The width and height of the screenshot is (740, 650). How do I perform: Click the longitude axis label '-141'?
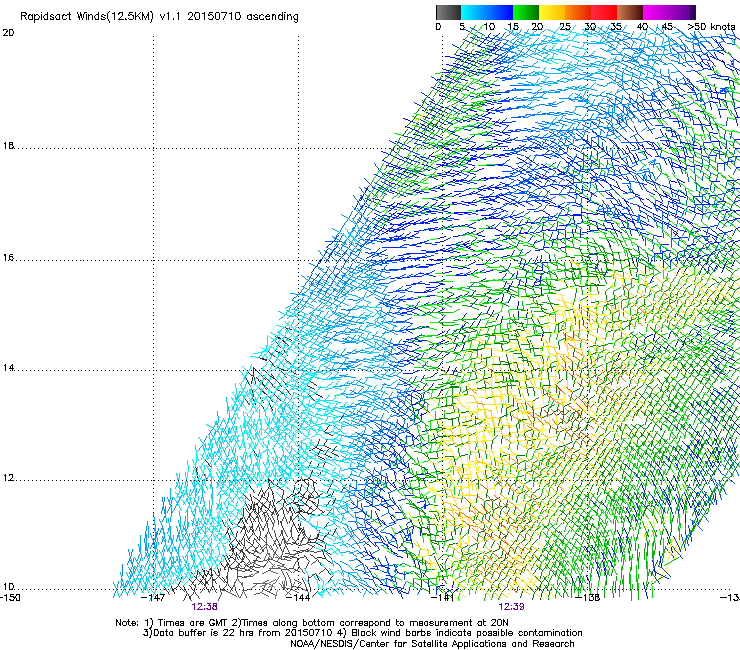point(443,598)
